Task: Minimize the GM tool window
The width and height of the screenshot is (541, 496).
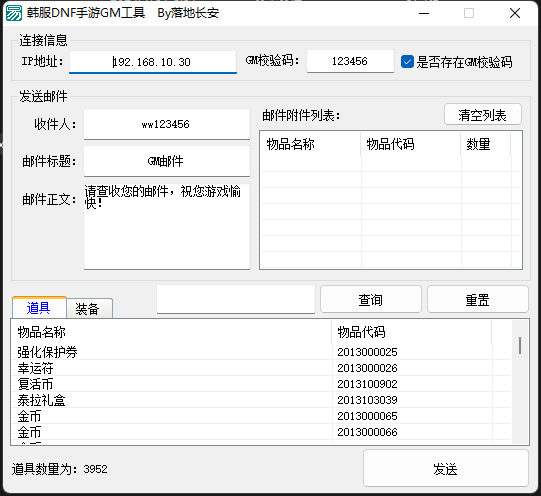Action: (424, 13)
